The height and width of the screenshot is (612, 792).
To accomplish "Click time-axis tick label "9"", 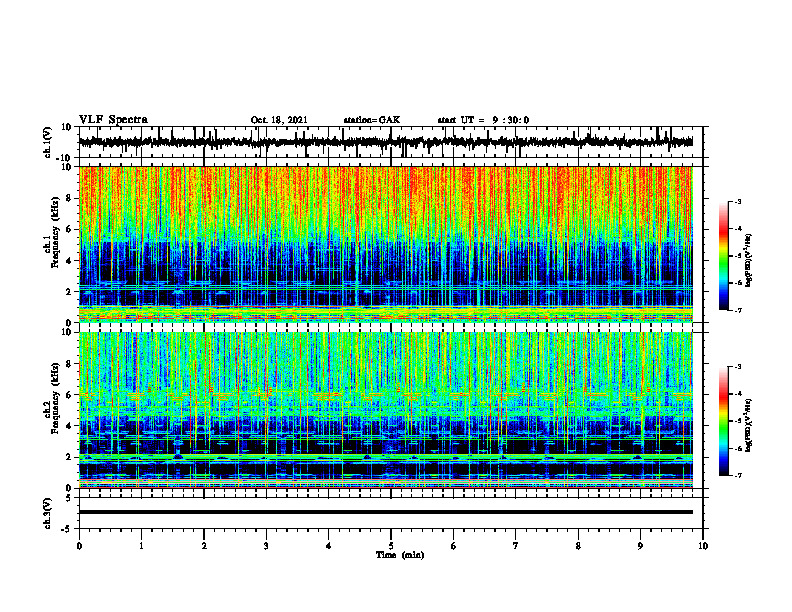I will (x=640, y=546).
